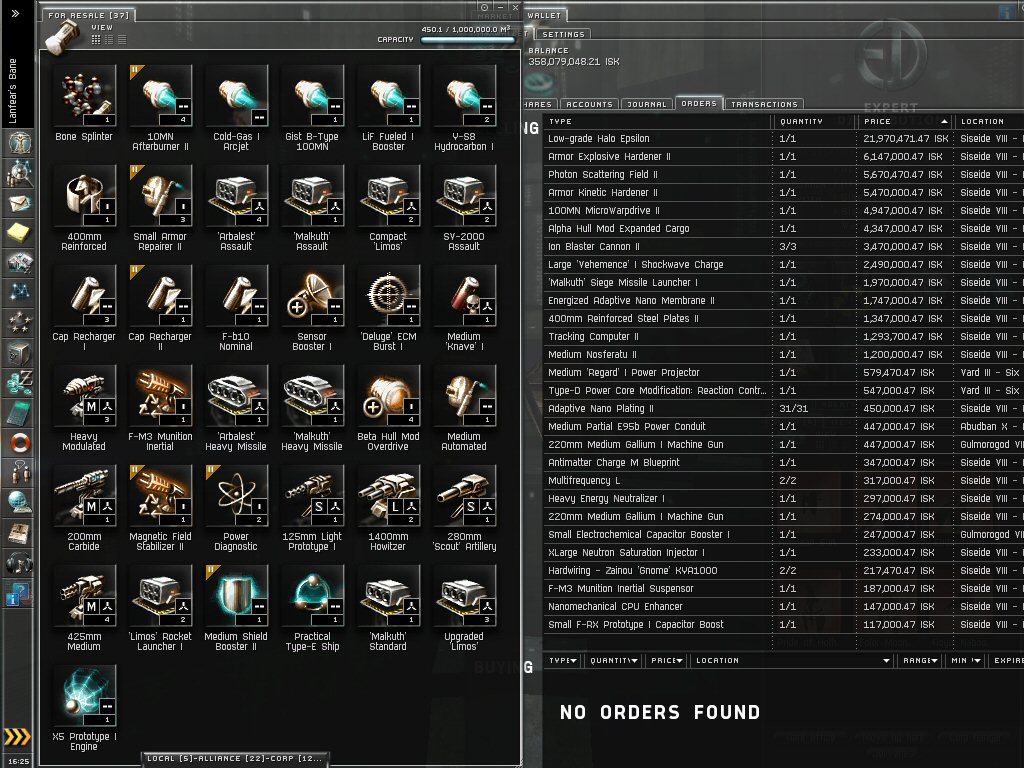This screenshot has height=768, width=1024.
Task: Open the Jukebox headphones sidebar icon
Action: point(19,563)
